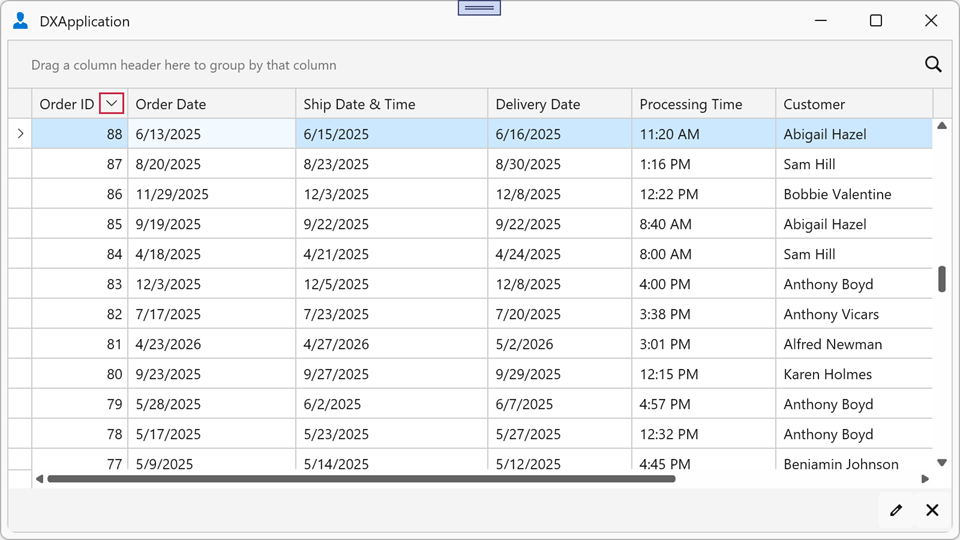
Task: Click the vertical scrollbar down arrow
Action: (942, 463)
